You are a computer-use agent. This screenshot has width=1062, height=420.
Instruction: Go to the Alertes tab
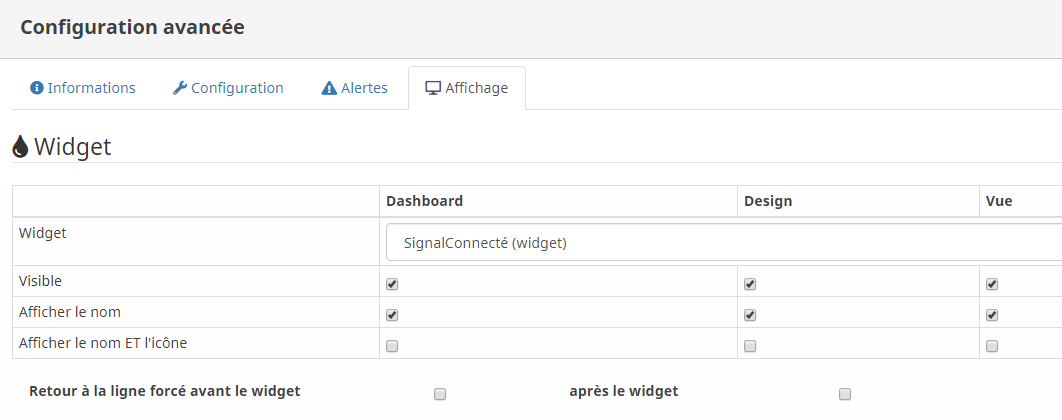pyautogui.click(x=354, y=88)
